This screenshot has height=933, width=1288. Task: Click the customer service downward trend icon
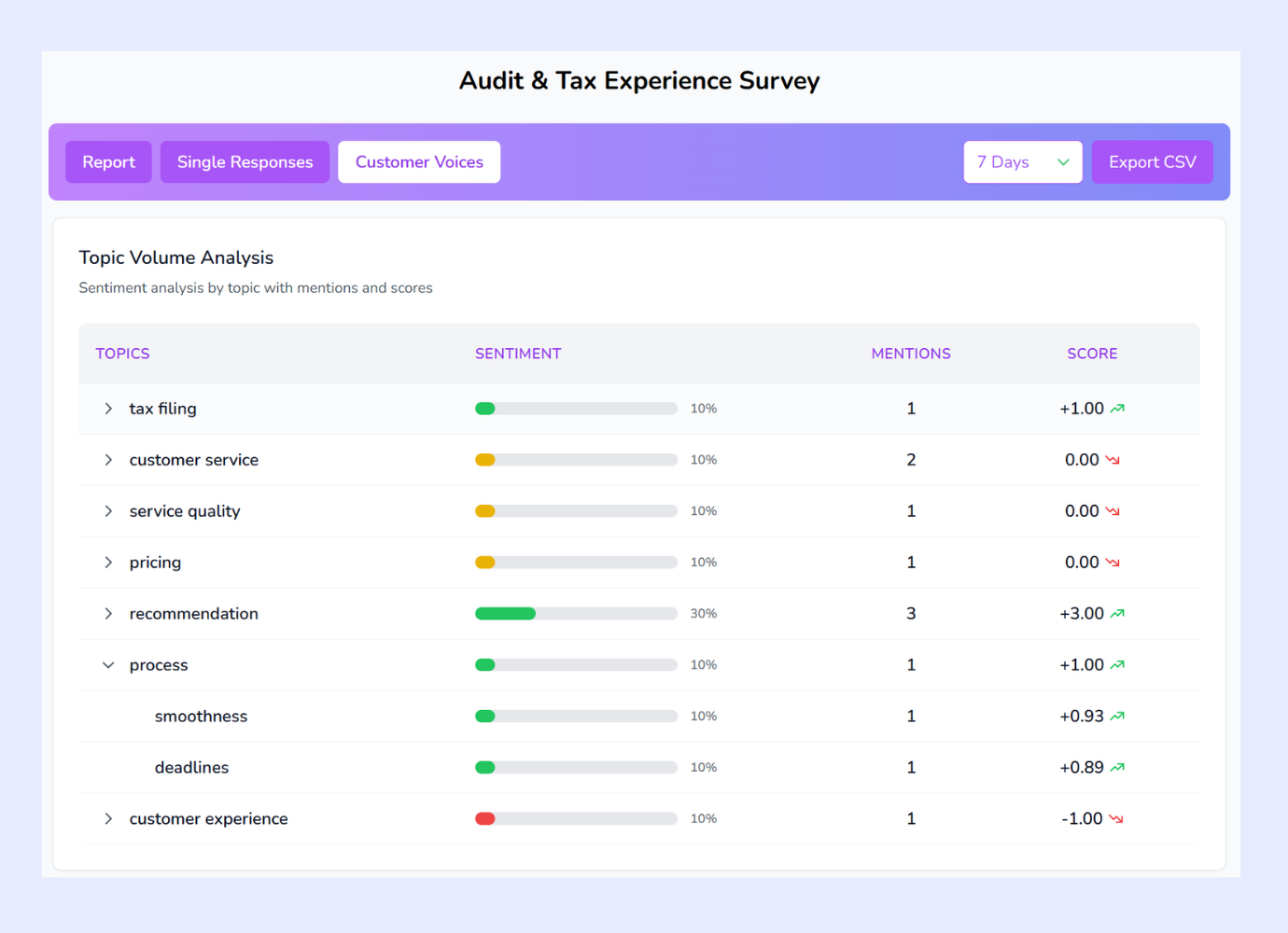coord(1113,459)
